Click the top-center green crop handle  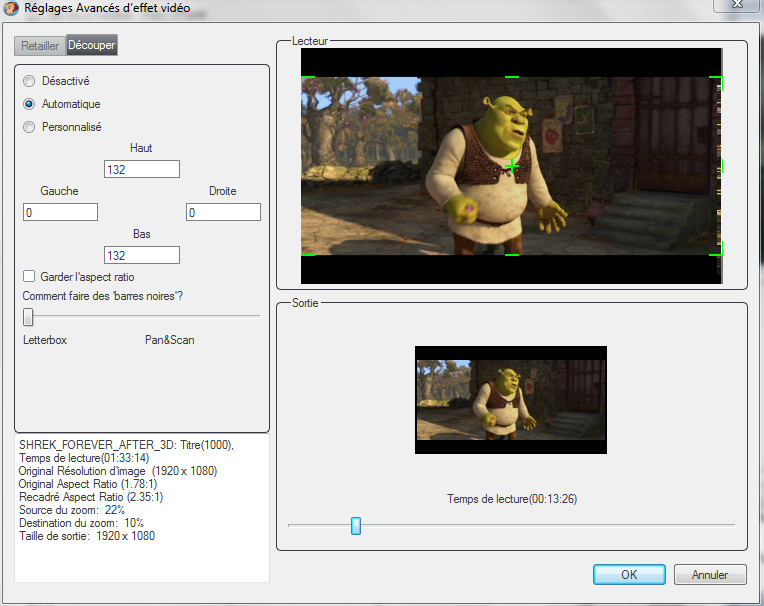click(x=512, y=78)
